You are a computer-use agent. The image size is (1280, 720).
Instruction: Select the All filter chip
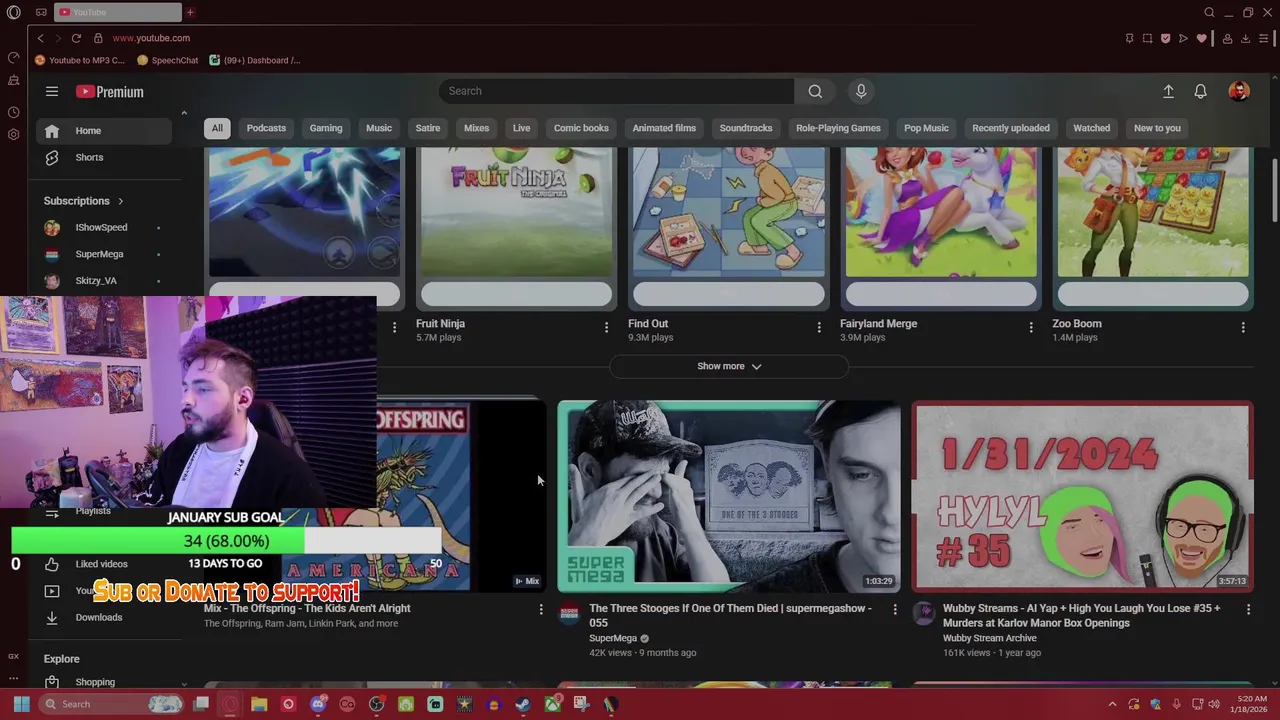(x=217, y=128)
